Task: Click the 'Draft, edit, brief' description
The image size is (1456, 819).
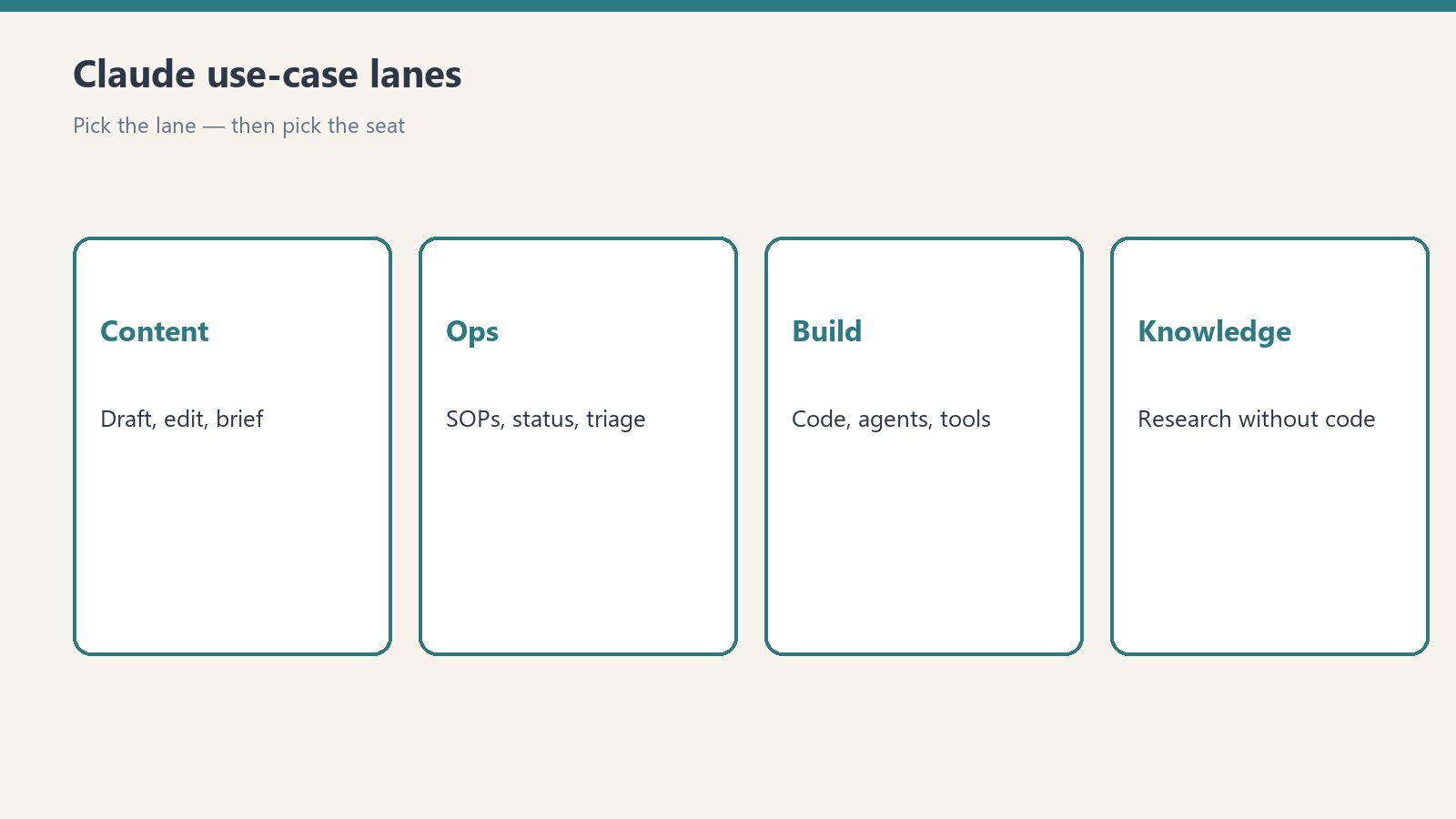Action: 182,419
